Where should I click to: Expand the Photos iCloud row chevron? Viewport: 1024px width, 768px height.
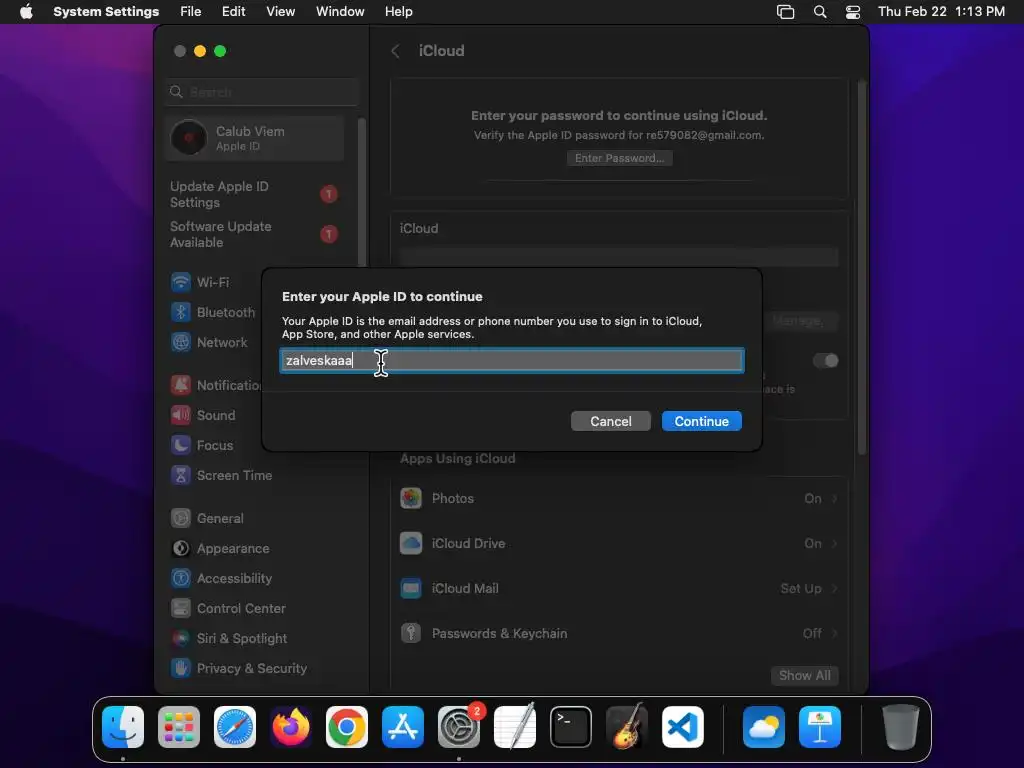click(835, 498)
